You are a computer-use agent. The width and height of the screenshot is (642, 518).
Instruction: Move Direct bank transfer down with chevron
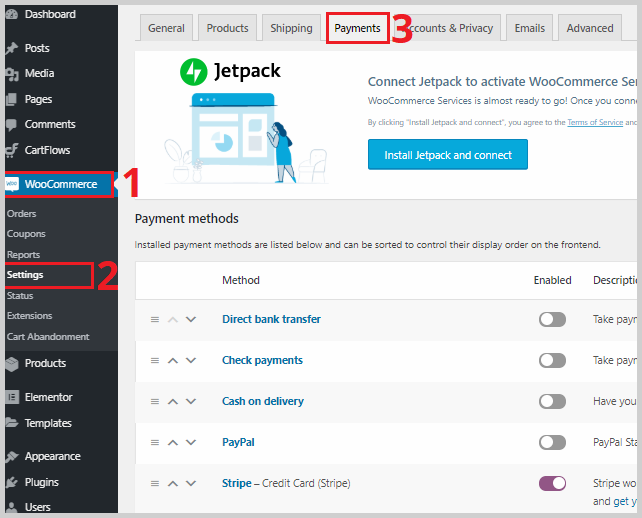(191, 319)
